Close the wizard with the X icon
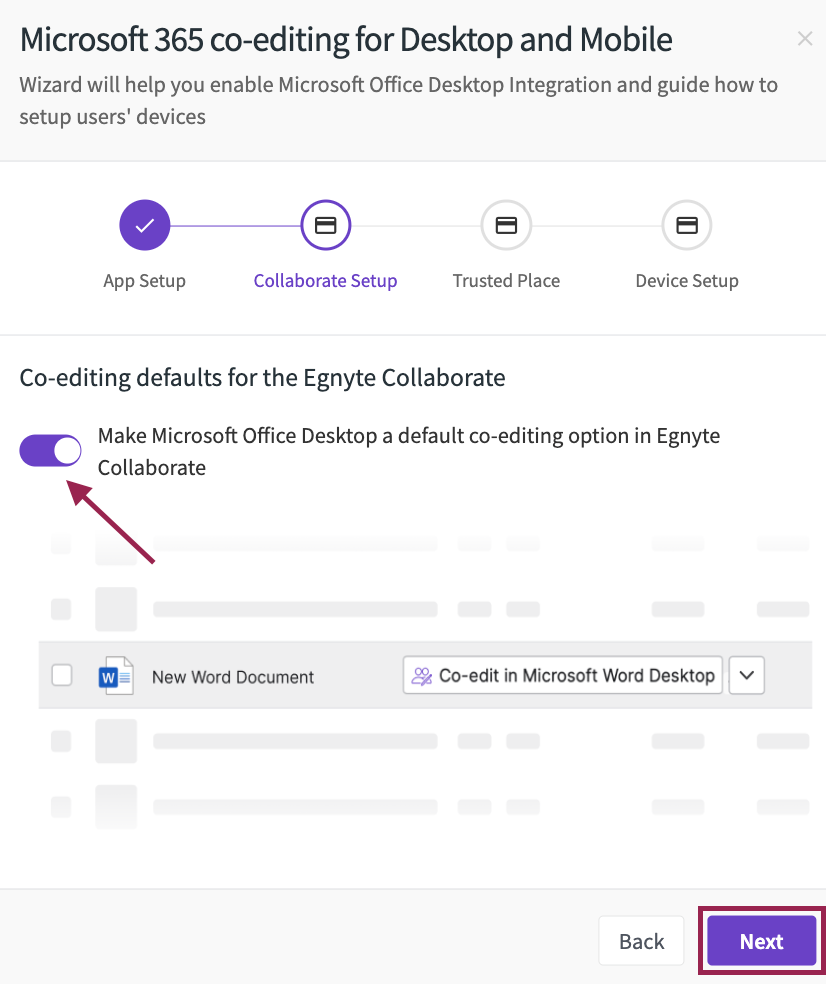The height and width of the screenshot is (984, 826). [805, 39]
